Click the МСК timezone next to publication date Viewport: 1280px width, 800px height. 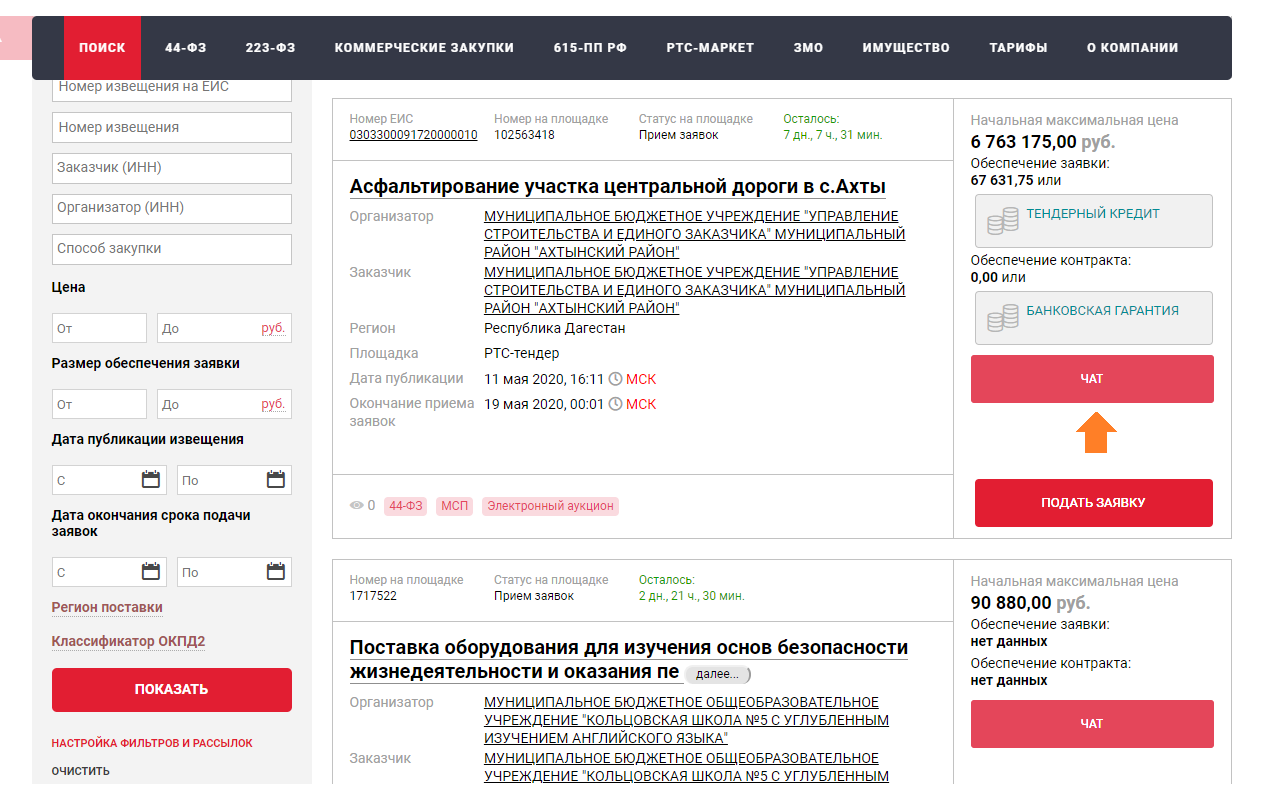[x=641, y=379]
